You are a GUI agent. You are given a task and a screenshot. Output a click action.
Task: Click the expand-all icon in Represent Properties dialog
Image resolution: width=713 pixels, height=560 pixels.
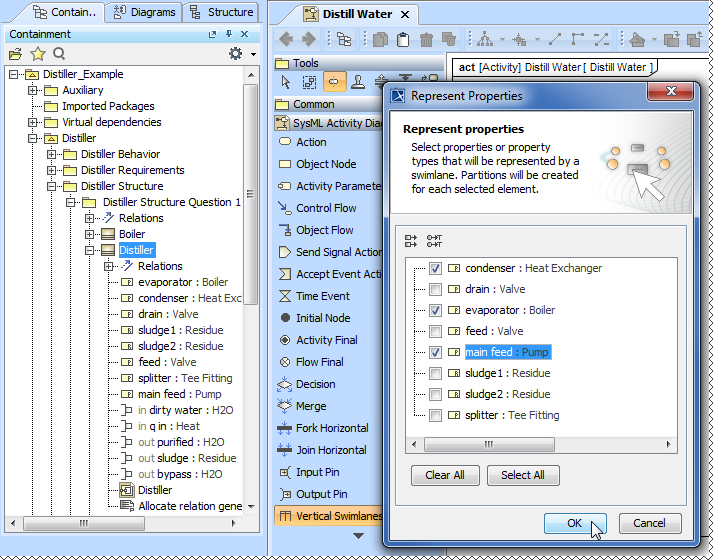click(411, 241)
